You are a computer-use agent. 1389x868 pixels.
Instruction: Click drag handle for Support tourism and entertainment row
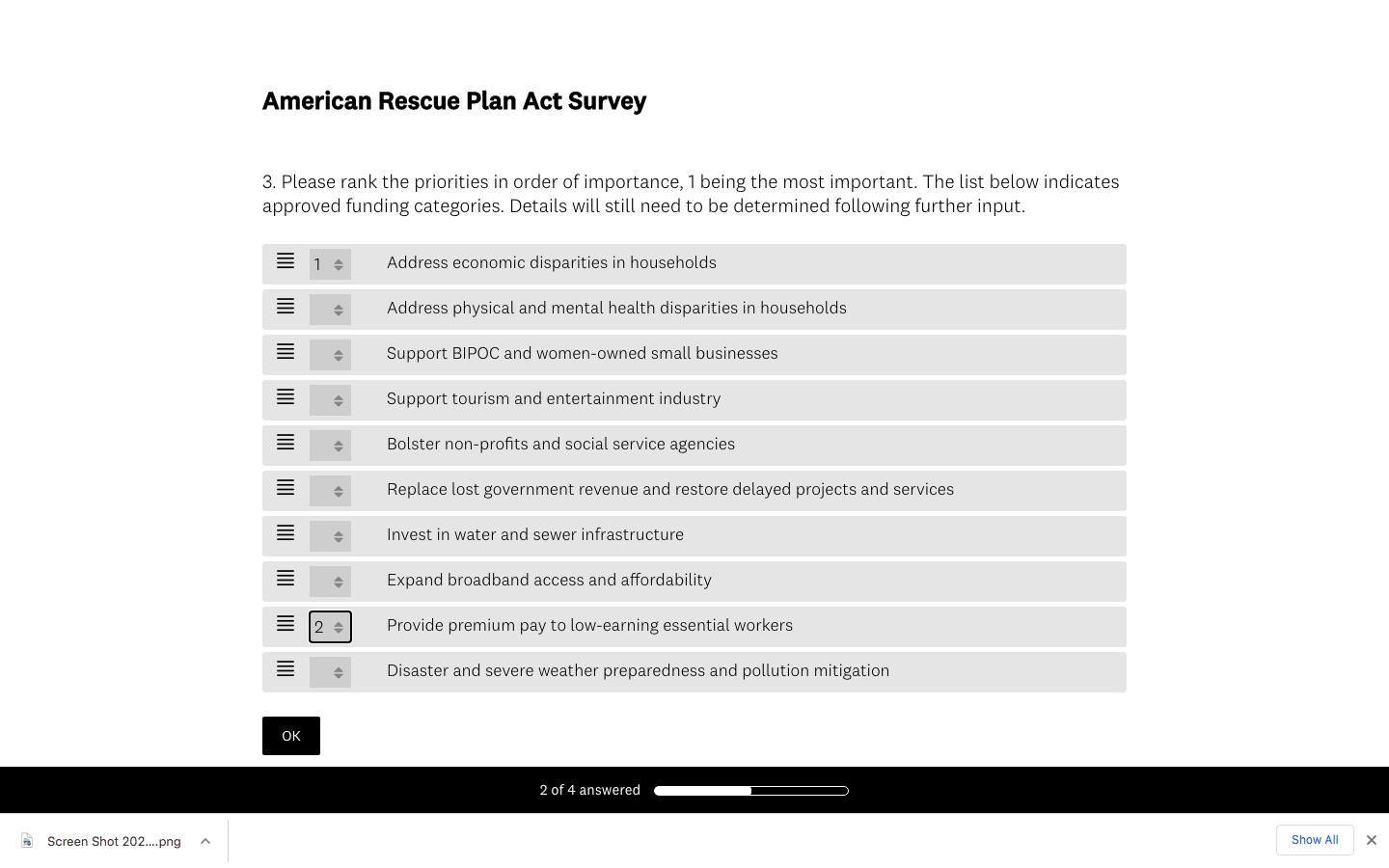coord(286,397)
